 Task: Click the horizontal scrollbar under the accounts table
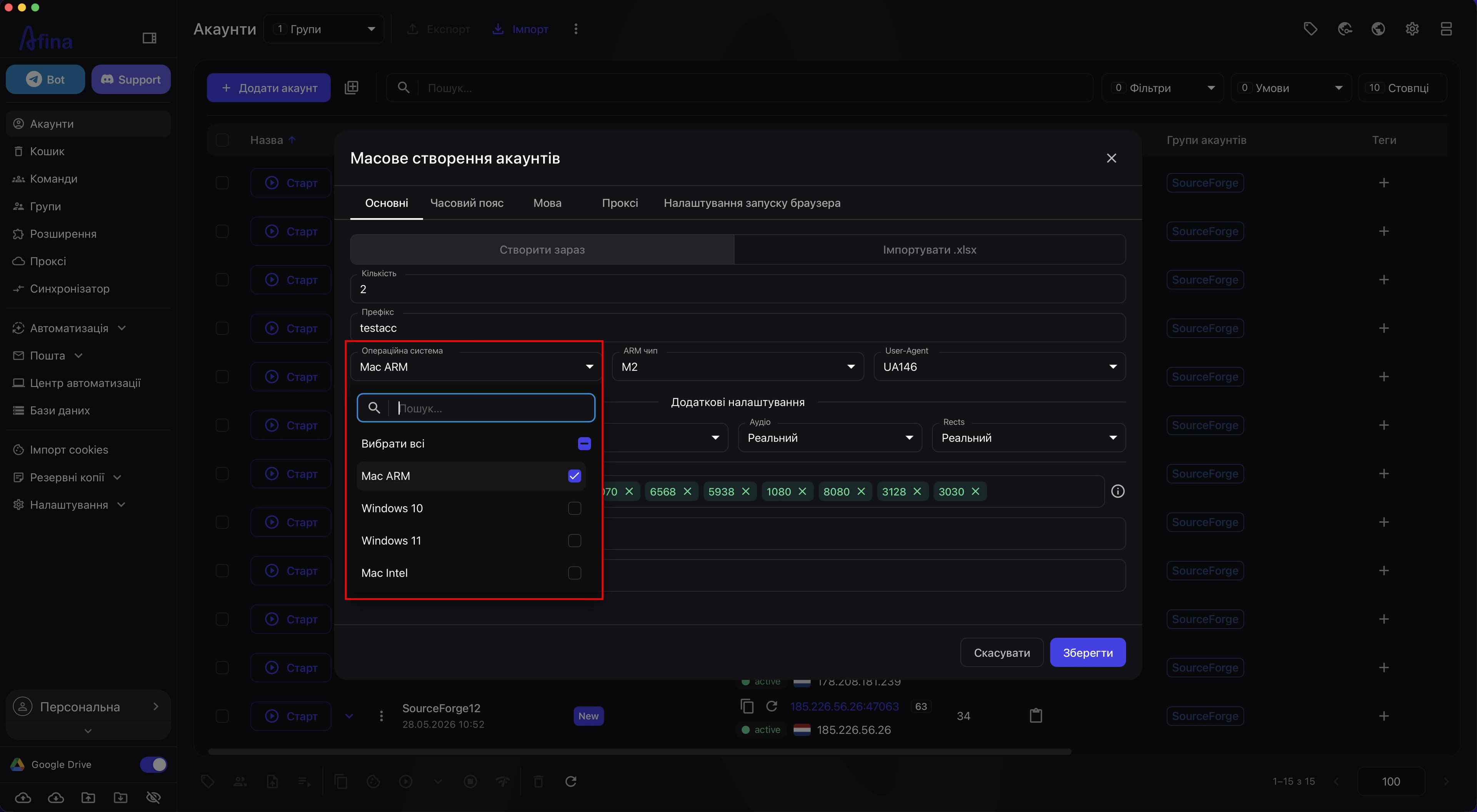pyautogui.click(x=639, y=751)
